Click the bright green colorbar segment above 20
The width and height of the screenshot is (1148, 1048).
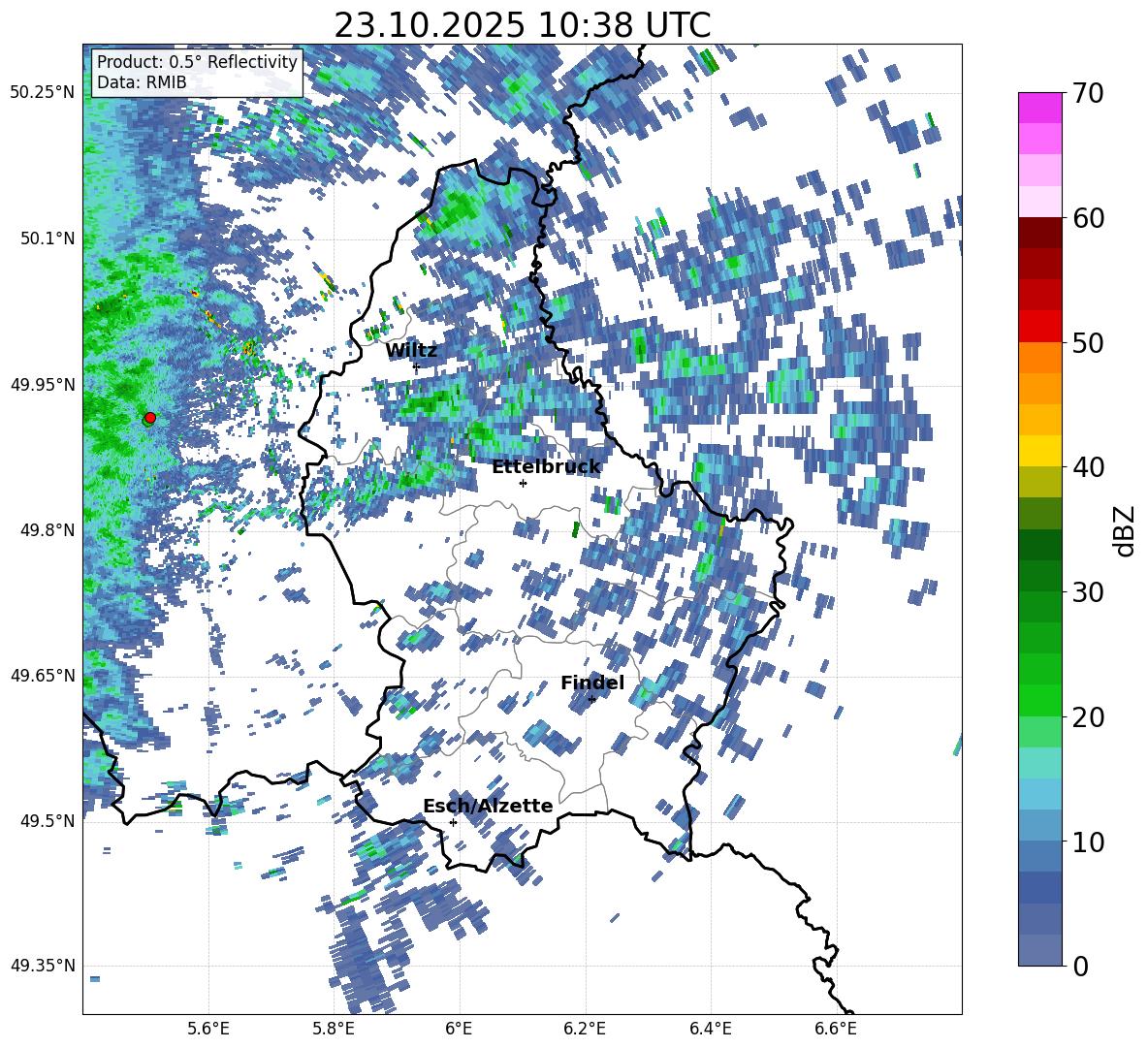pos(1039,700)
